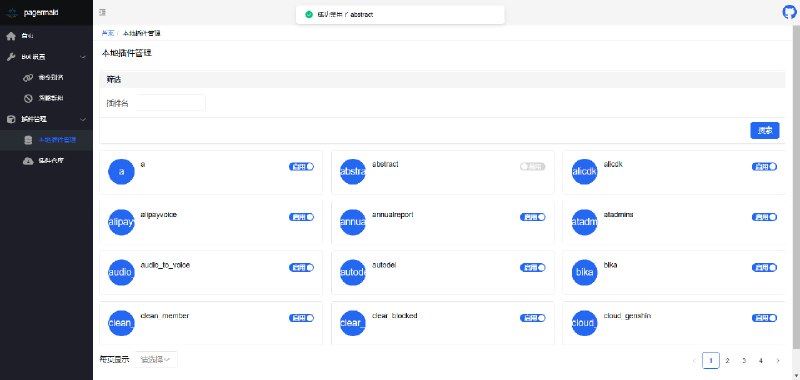Open the cloud download icon sidebar item

(x=29, y=161)
